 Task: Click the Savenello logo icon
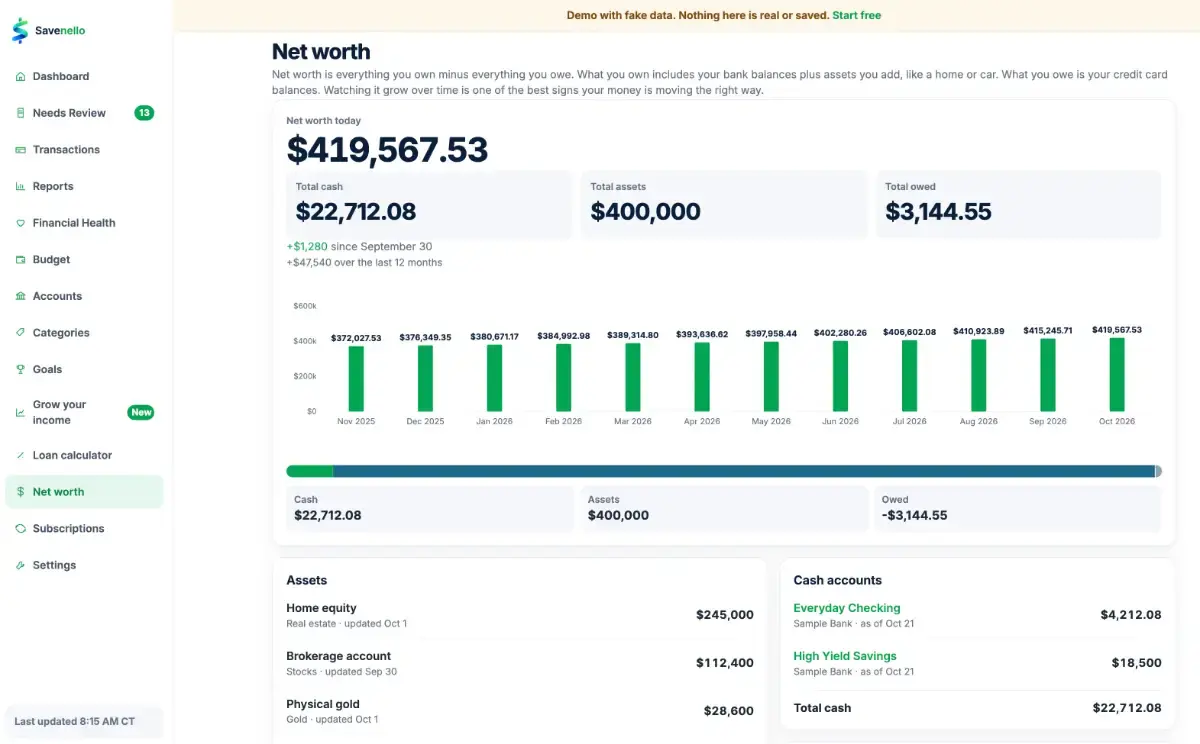pyautogui.click(x=20, y=31)
